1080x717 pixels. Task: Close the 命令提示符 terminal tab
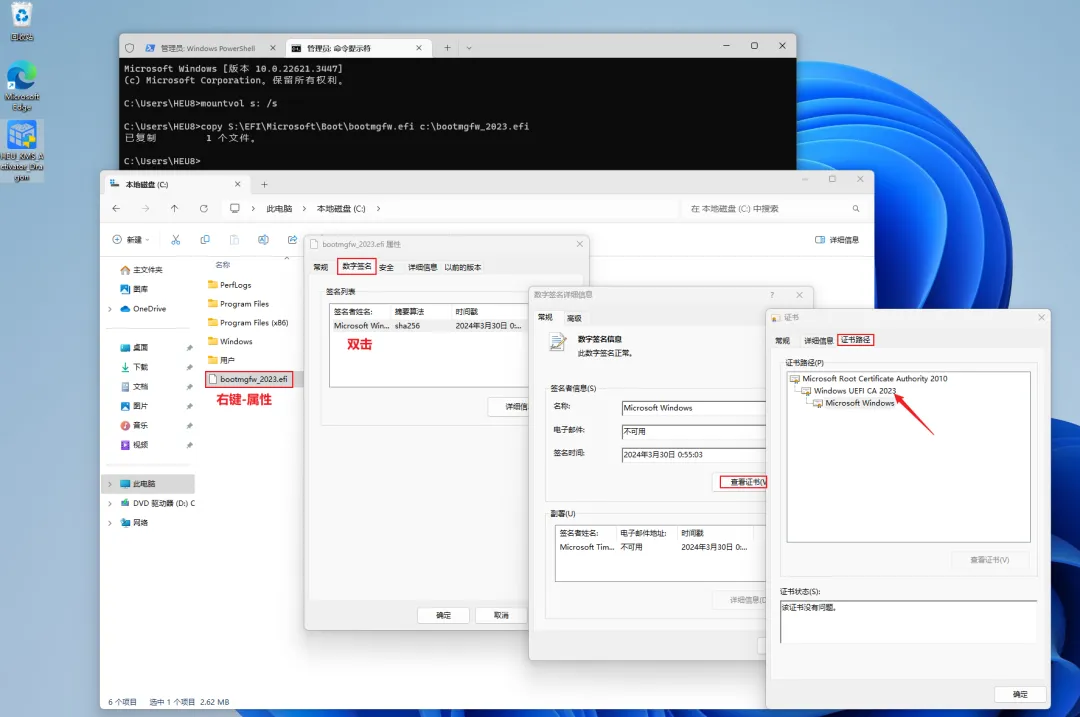pyautogui.click(x=419, y=48)
